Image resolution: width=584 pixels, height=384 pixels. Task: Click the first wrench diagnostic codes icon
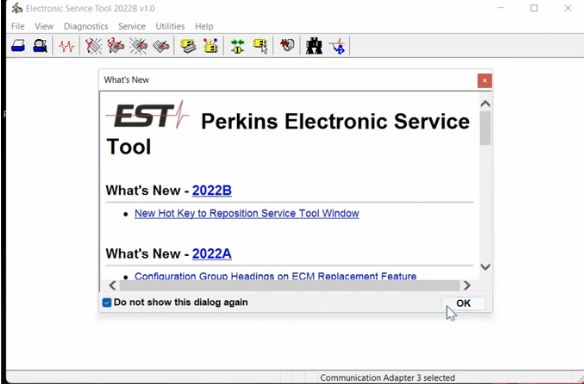[93, 46]
